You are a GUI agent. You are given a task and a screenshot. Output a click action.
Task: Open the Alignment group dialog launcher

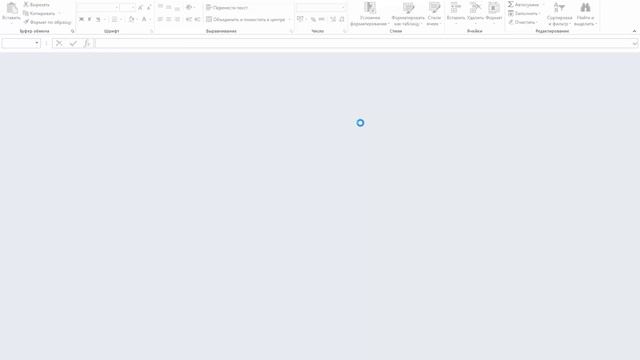[291, 31]
